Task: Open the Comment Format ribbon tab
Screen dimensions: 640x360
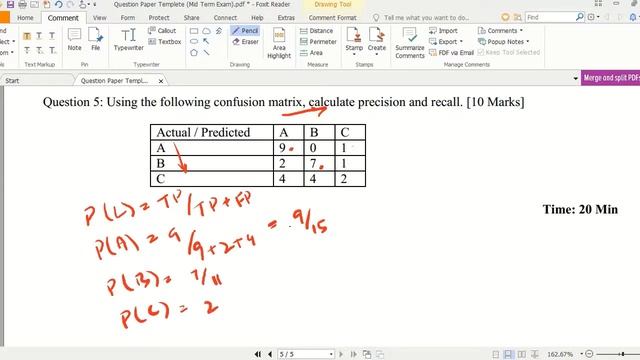Action: 333,18
